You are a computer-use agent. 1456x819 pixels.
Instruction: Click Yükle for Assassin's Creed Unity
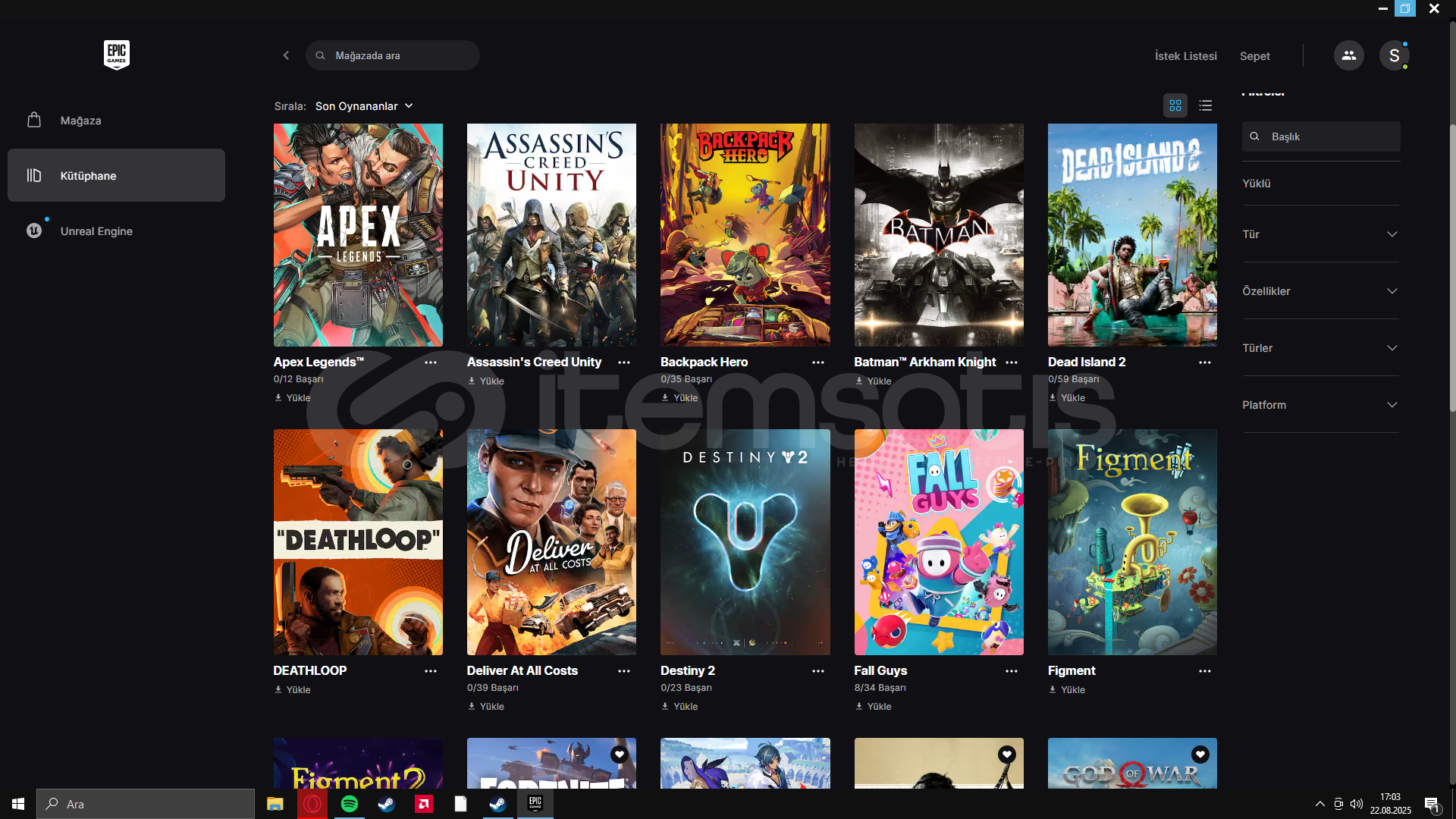(x=486, y=381)
